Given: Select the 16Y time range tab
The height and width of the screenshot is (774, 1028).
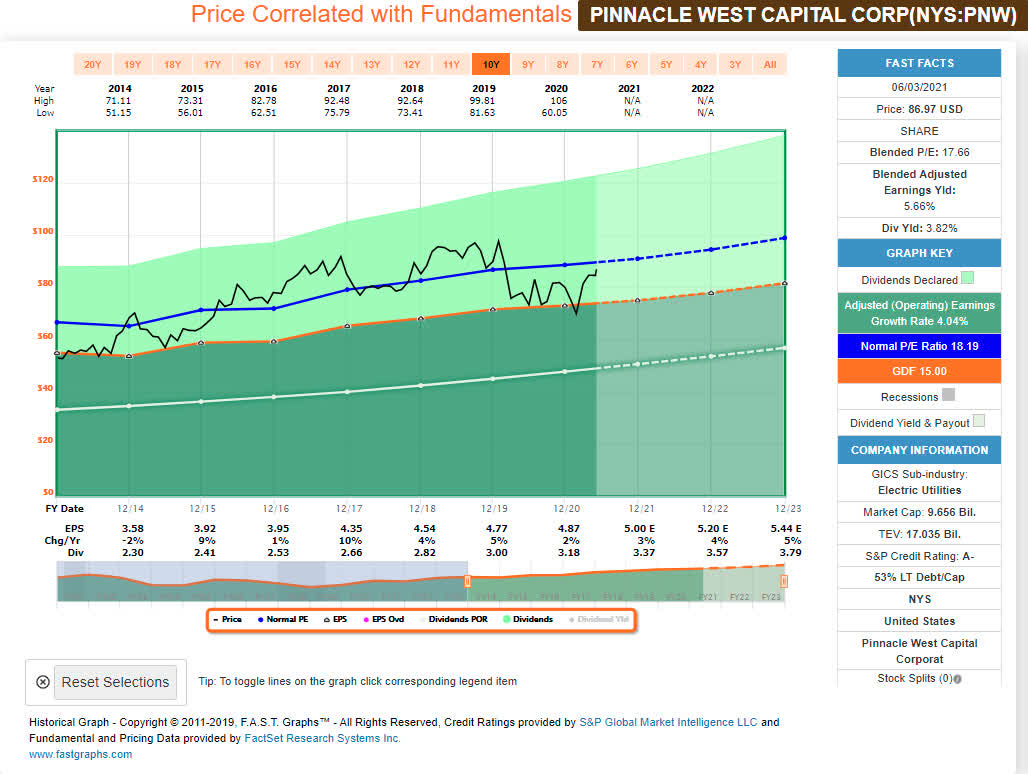Looking at the screenshot, I should (x=252, y=64).
